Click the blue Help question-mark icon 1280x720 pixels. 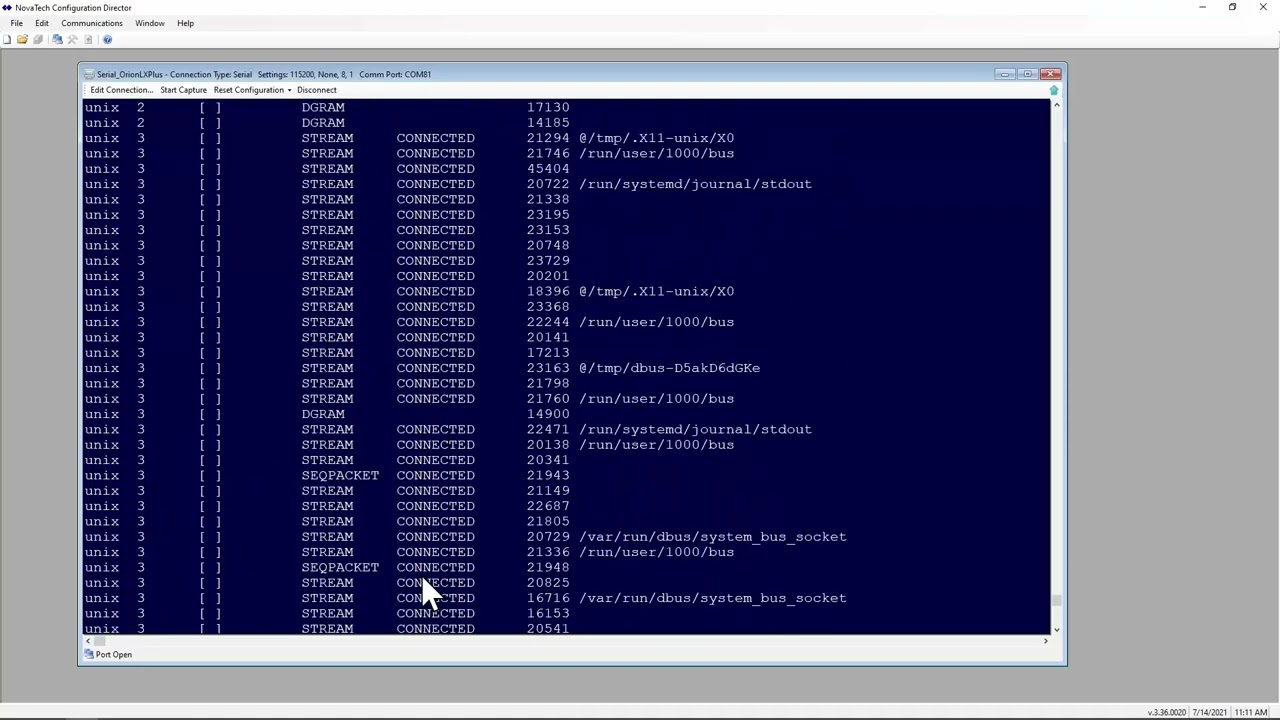pos(107,40)
